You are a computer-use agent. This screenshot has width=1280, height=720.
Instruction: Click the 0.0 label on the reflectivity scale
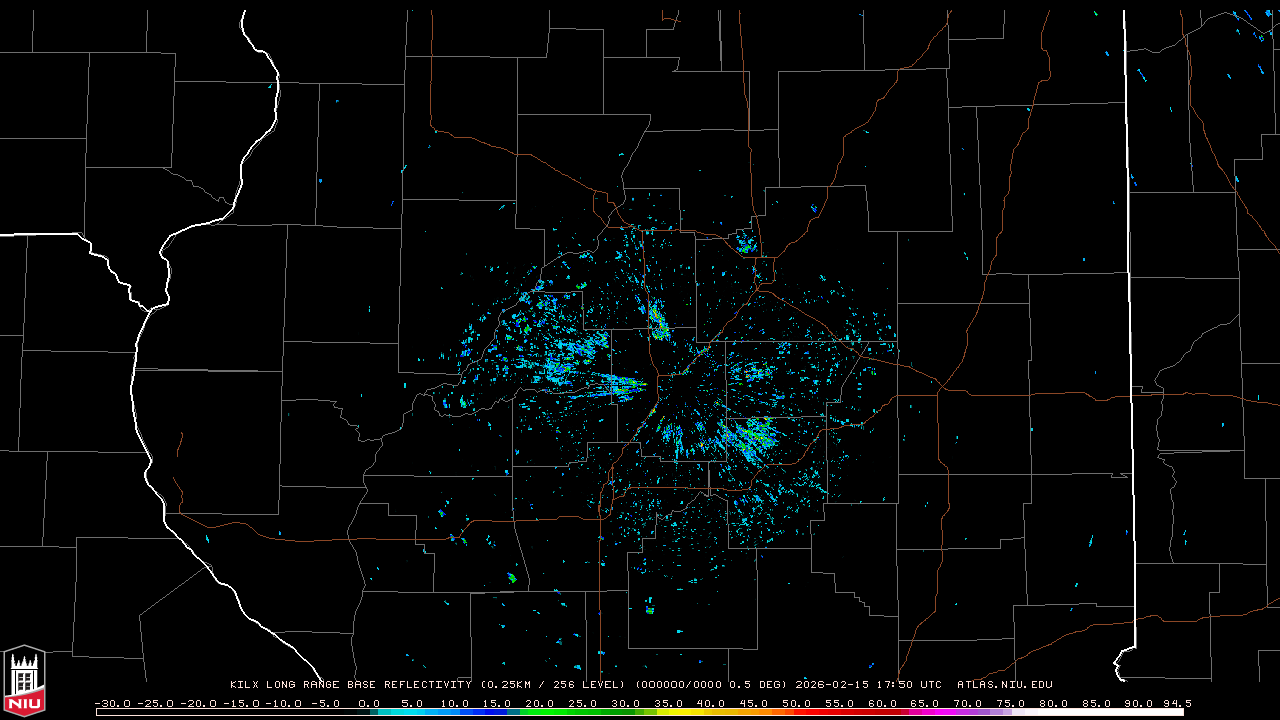point(369,703)
